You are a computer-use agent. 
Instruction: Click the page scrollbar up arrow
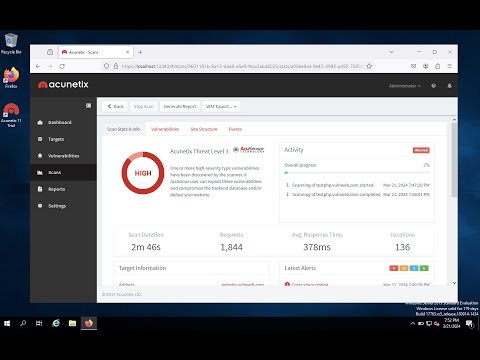[x=454, y=119]
